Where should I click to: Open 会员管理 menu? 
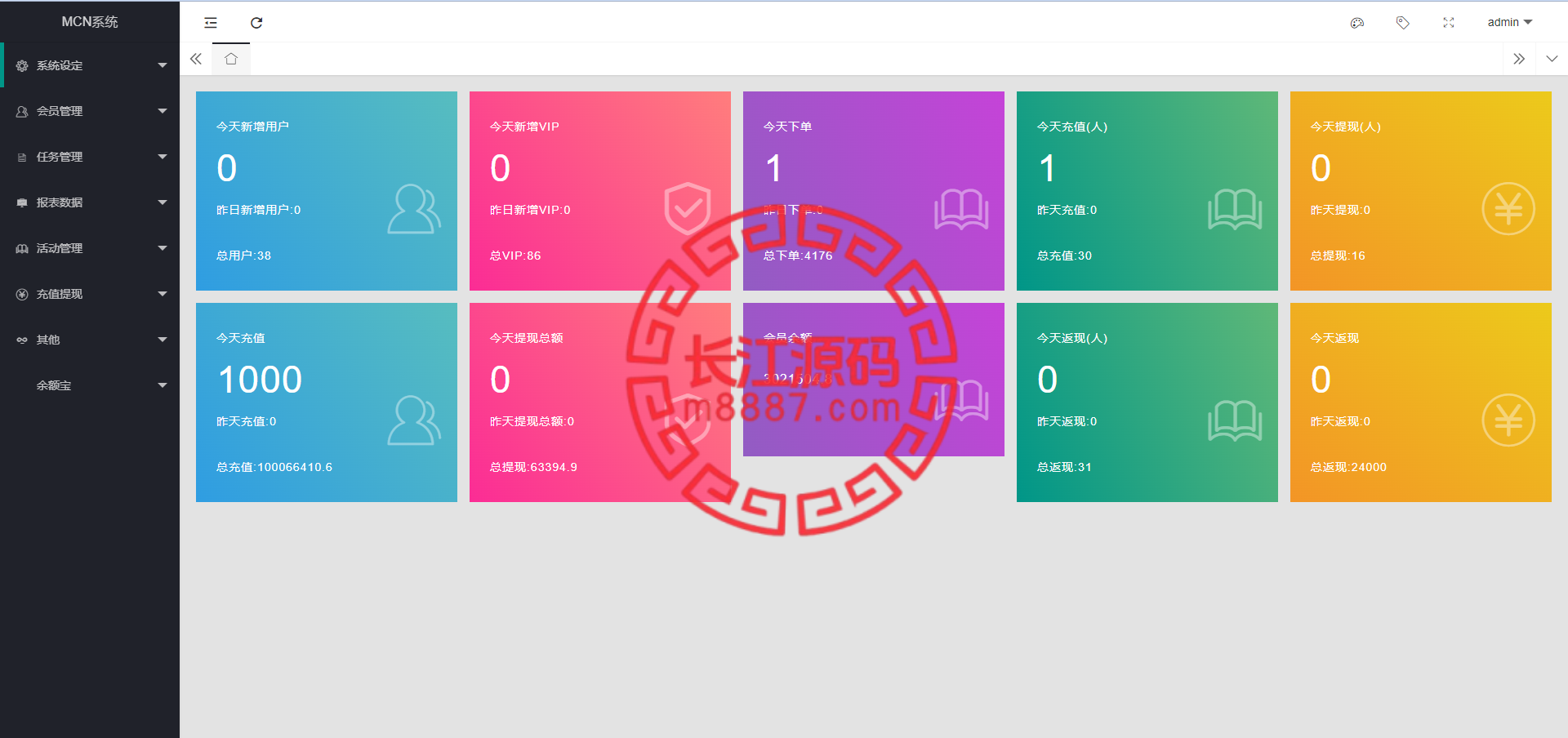[90, 111]
